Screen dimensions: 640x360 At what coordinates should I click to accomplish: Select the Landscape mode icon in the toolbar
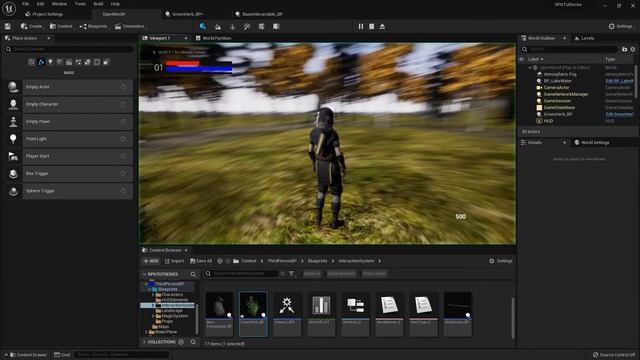(x=218, y=27)
